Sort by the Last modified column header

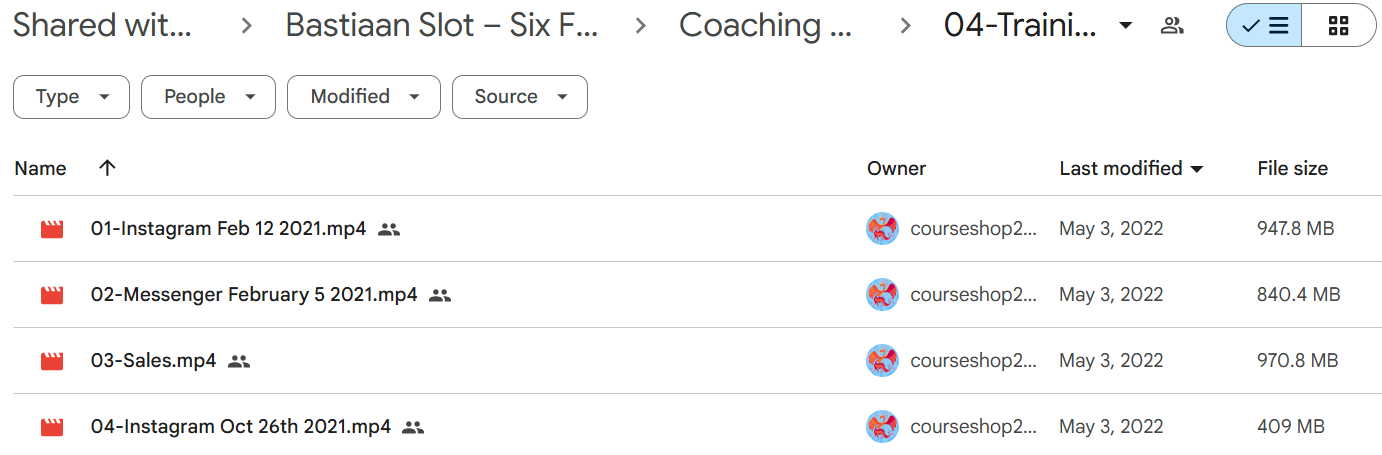tap(1121, 168)
